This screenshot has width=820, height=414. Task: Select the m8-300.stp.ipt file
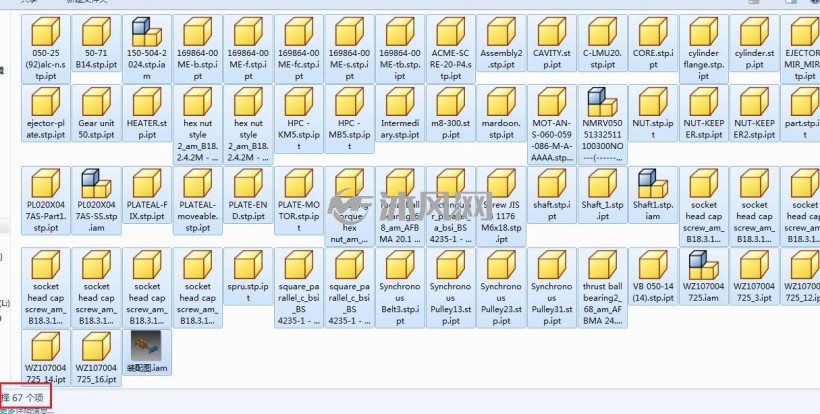pos(451,113)
